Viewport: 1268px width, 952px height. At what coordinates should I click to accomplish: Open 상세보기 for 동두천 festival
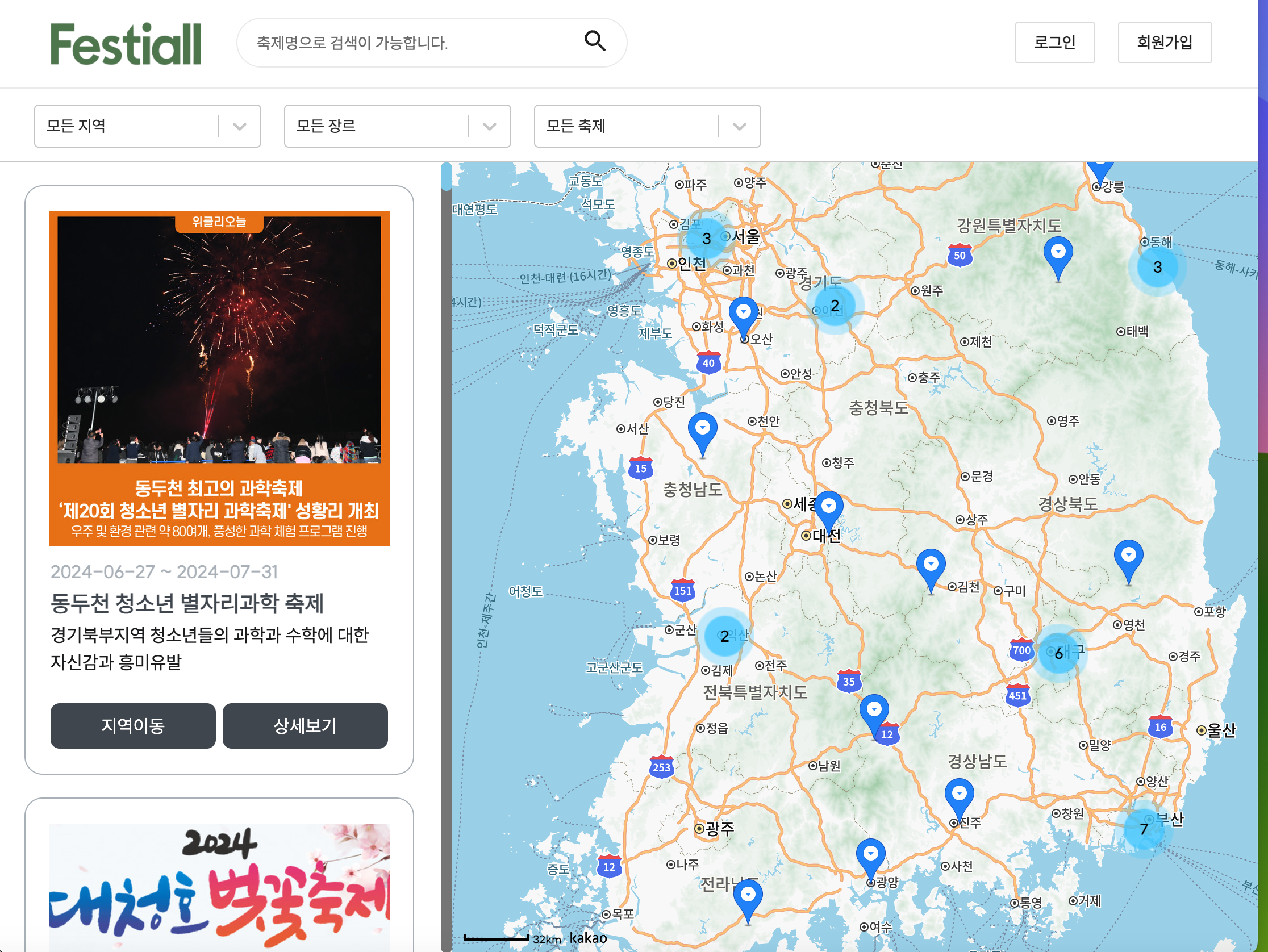pos(305,725)
